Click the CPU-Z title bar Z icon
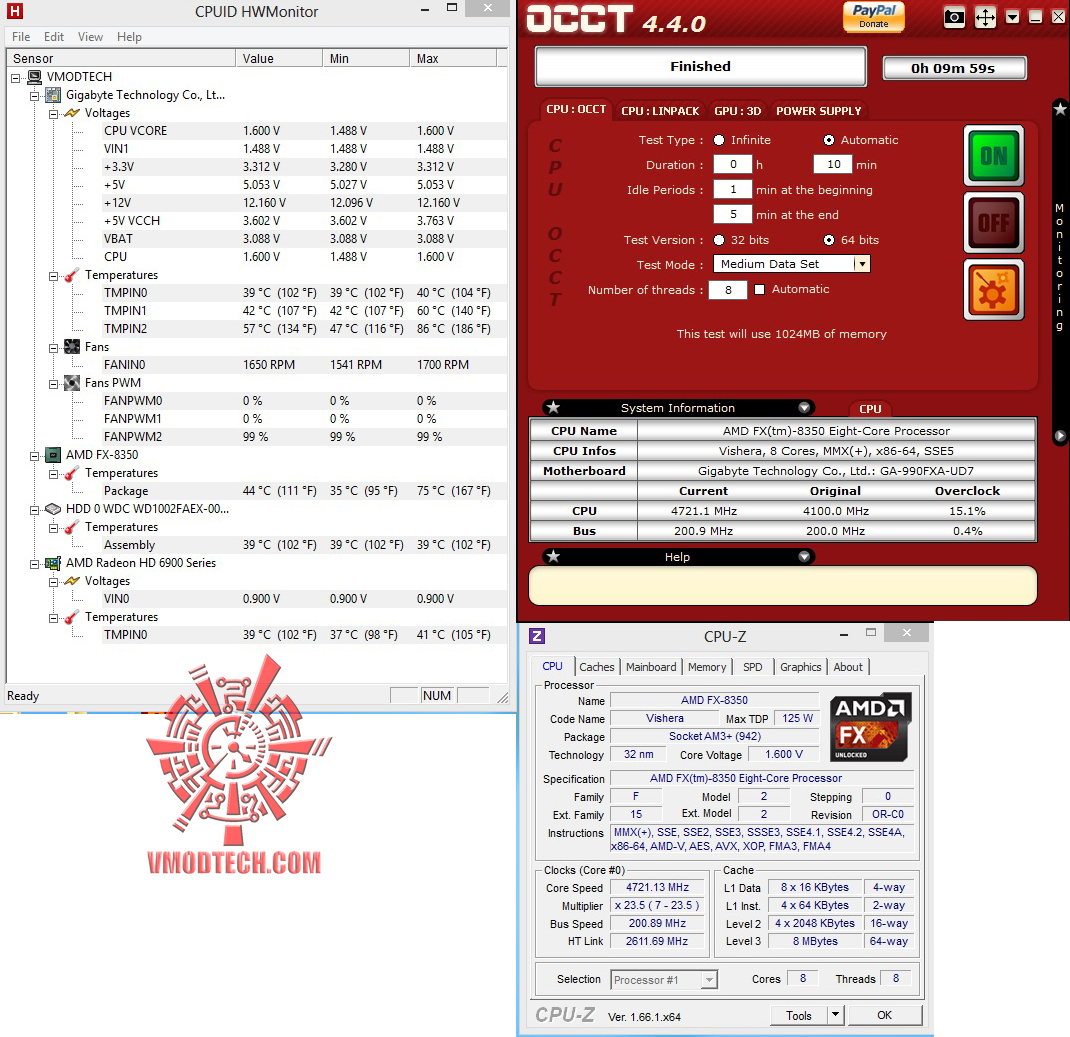The height and width of the screenshot is (1037, 1070). pos(537,636)
